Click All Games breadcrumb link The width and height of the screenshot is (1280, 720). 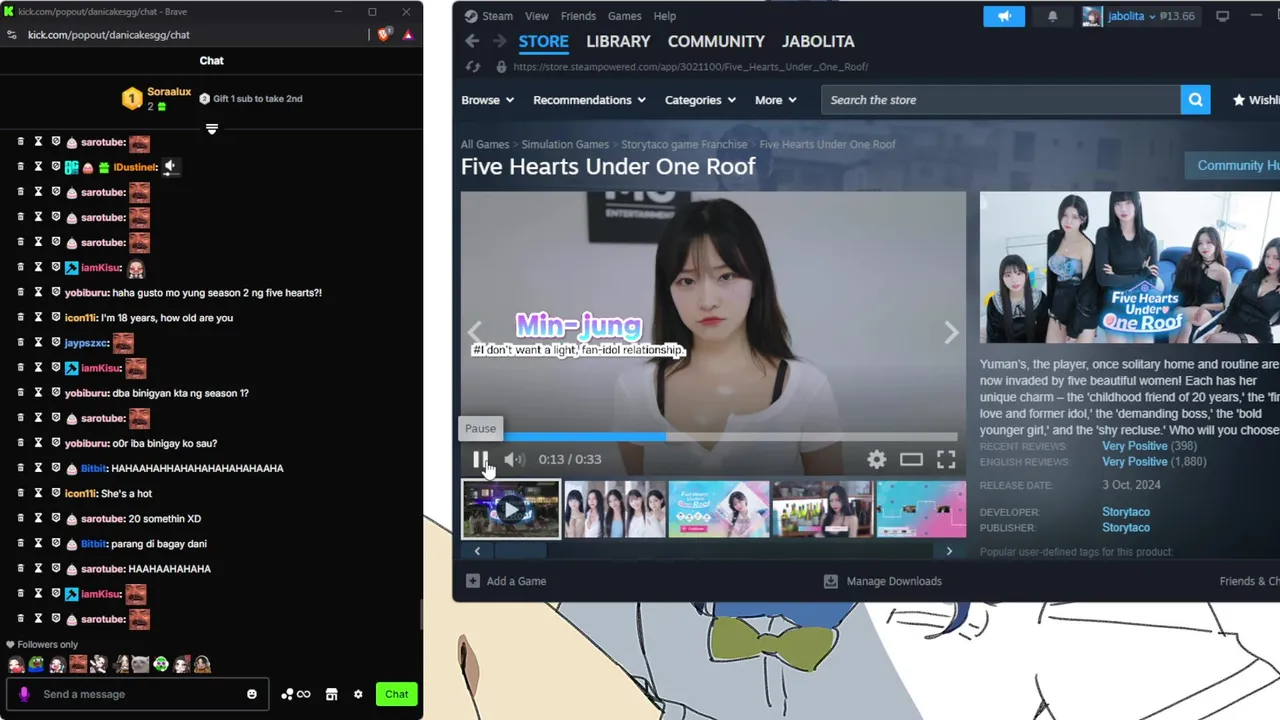tap(485, 145)
